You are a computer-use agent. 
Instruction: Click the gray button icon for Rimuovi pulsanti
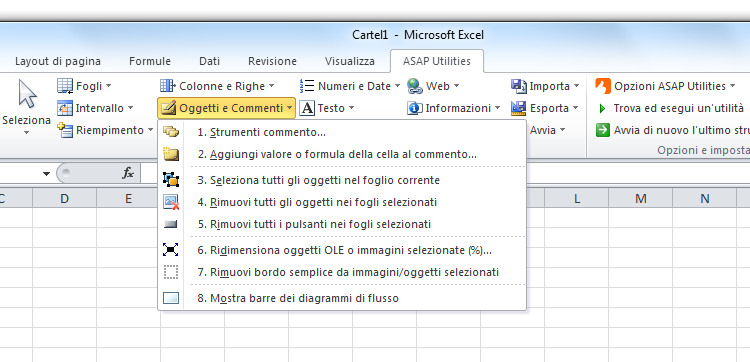tap(171, 224)
